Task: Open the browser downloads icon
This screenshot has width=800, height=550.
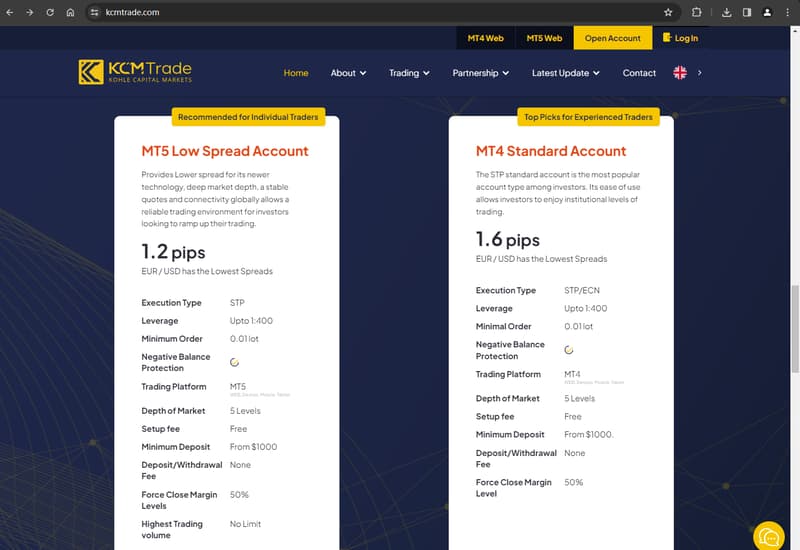Action: [727, 12]
